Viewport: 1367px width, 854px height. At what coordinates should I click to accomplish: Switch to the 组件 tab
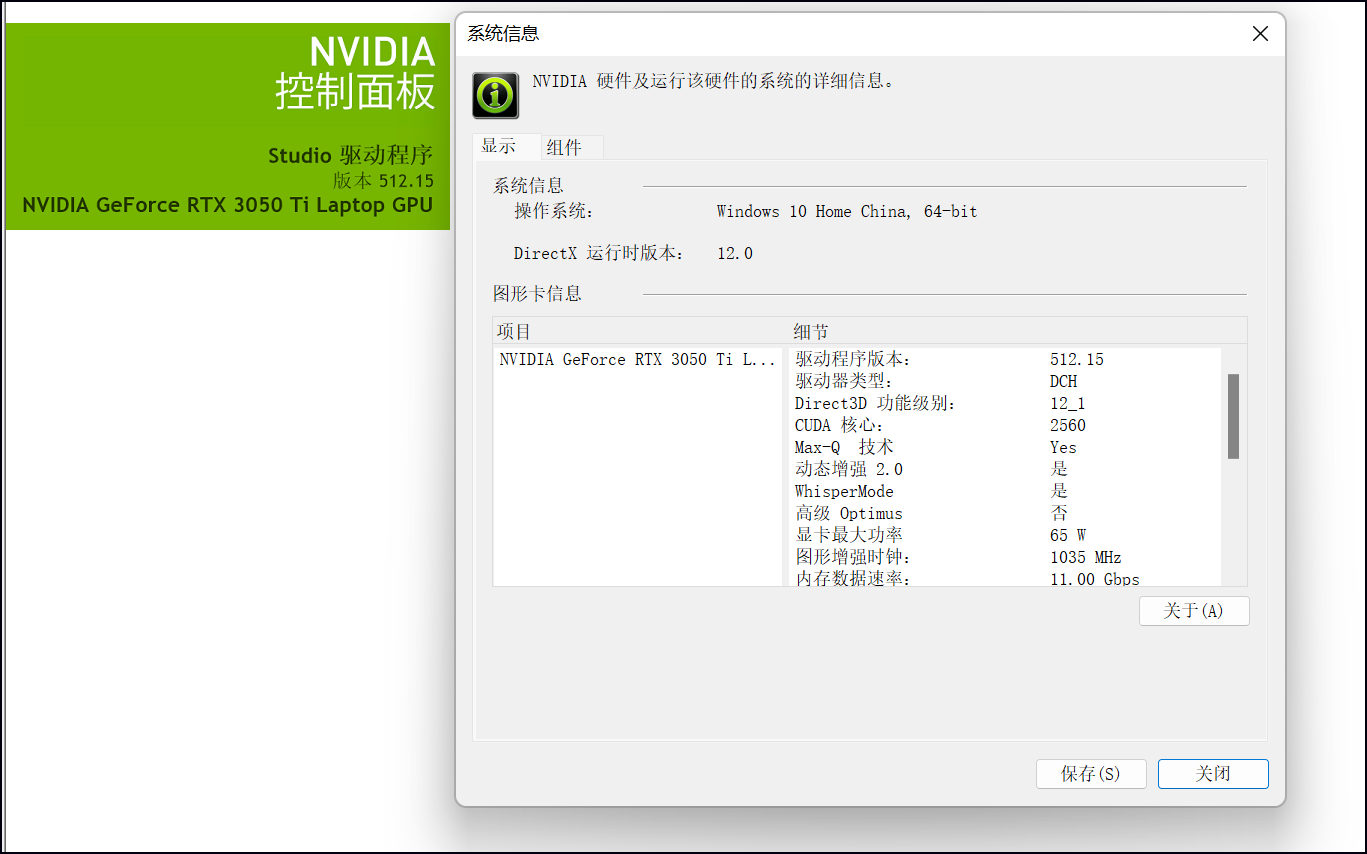tap(564, 148)
